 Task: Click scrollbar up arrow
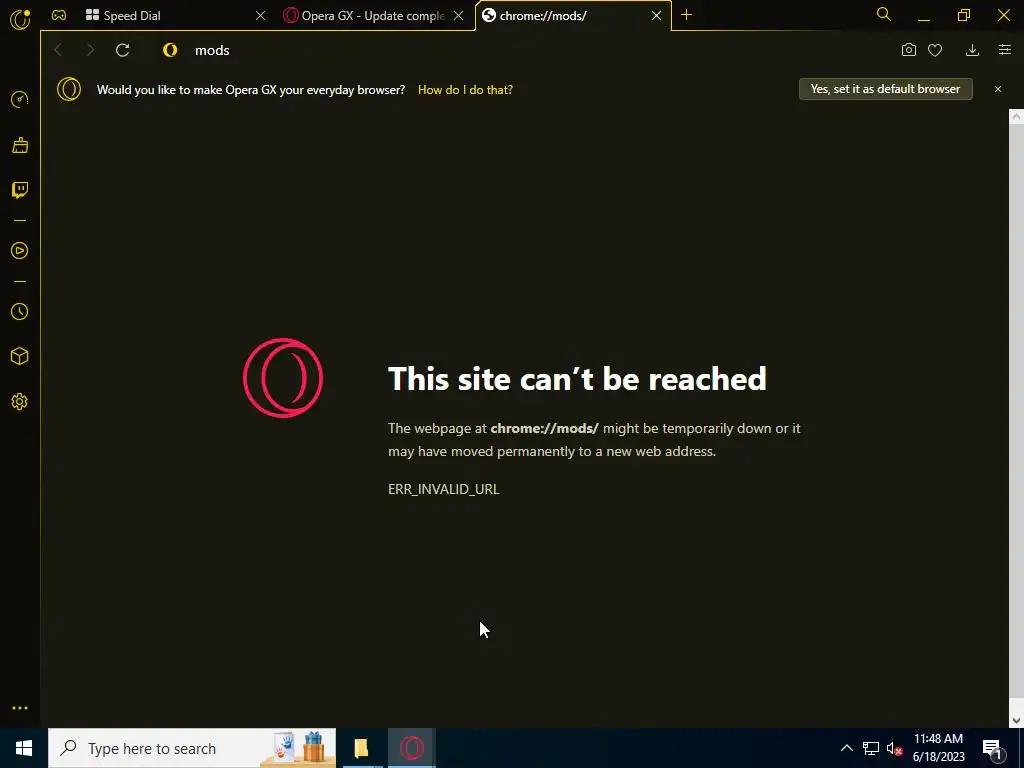coord(1016,116)
